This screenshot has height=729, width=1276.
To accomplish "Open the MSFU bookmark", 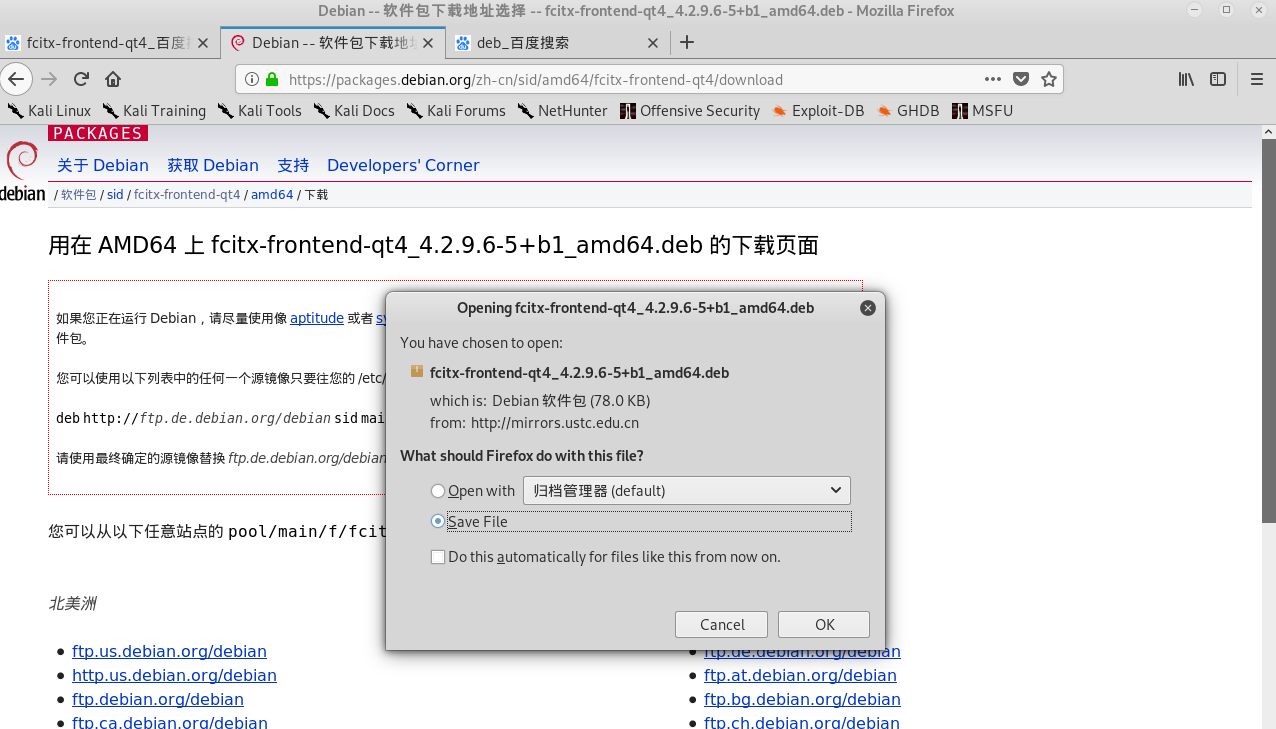I will point(983,111).
